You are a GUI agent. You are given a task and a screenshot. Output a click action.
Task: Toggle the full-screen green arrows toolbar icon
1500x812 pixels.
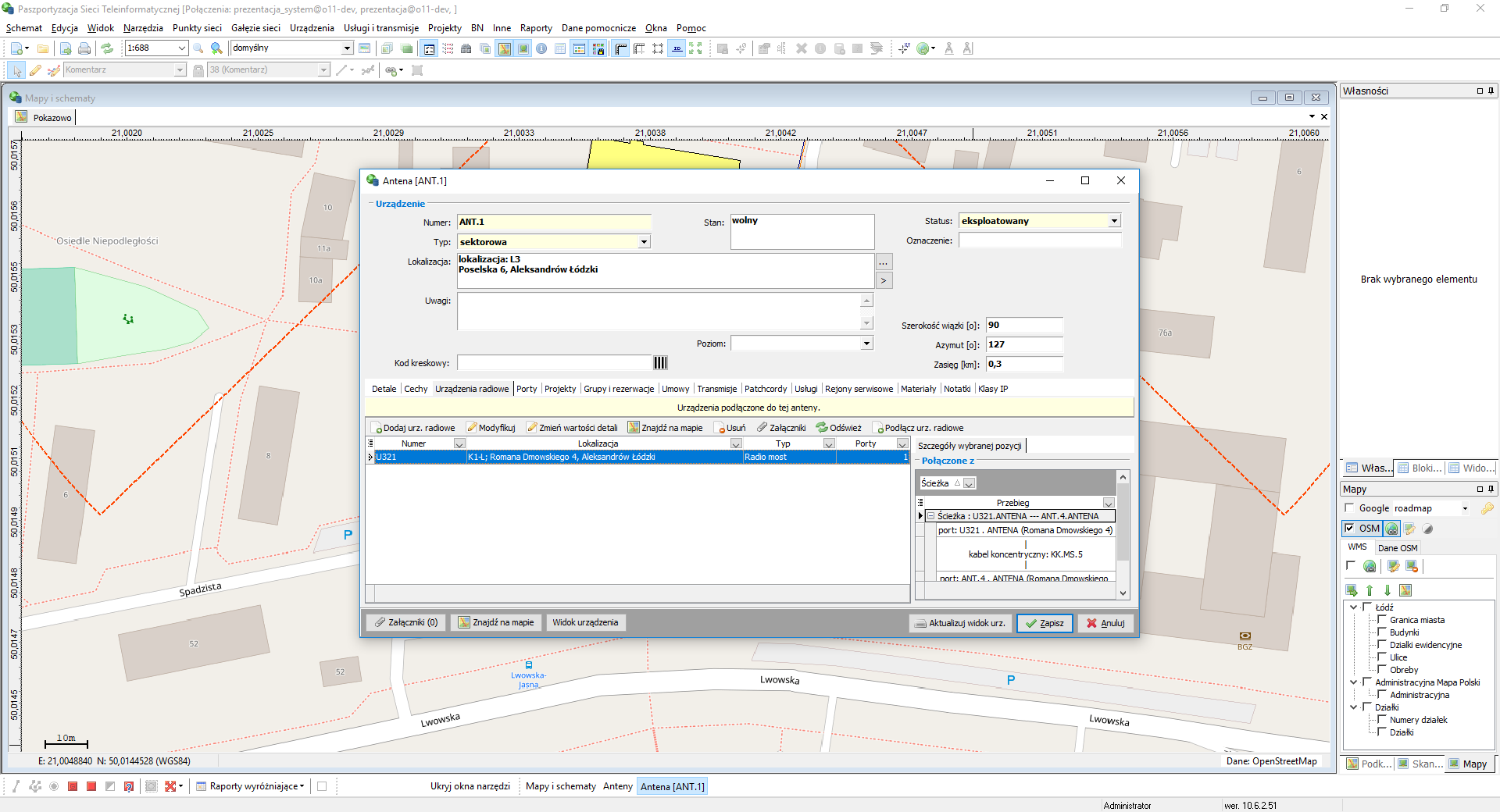point(695,48)
